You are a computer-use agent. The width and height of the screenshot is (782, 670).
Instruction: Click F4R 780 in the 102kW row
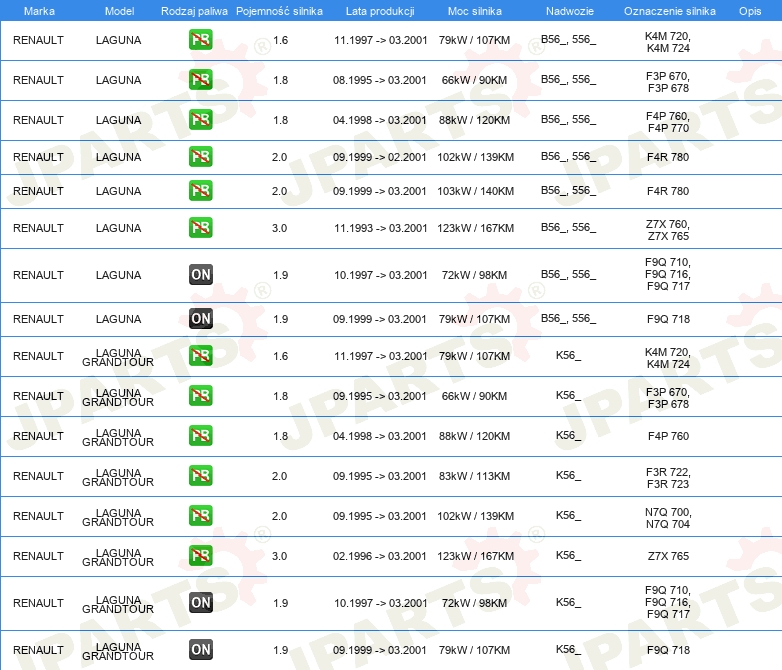tap(668, 157)
